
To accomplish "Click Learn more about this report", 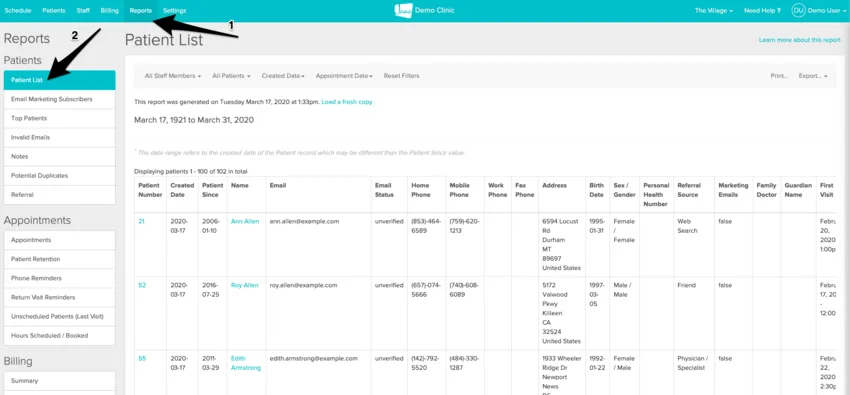I will [x=800, y=40].
